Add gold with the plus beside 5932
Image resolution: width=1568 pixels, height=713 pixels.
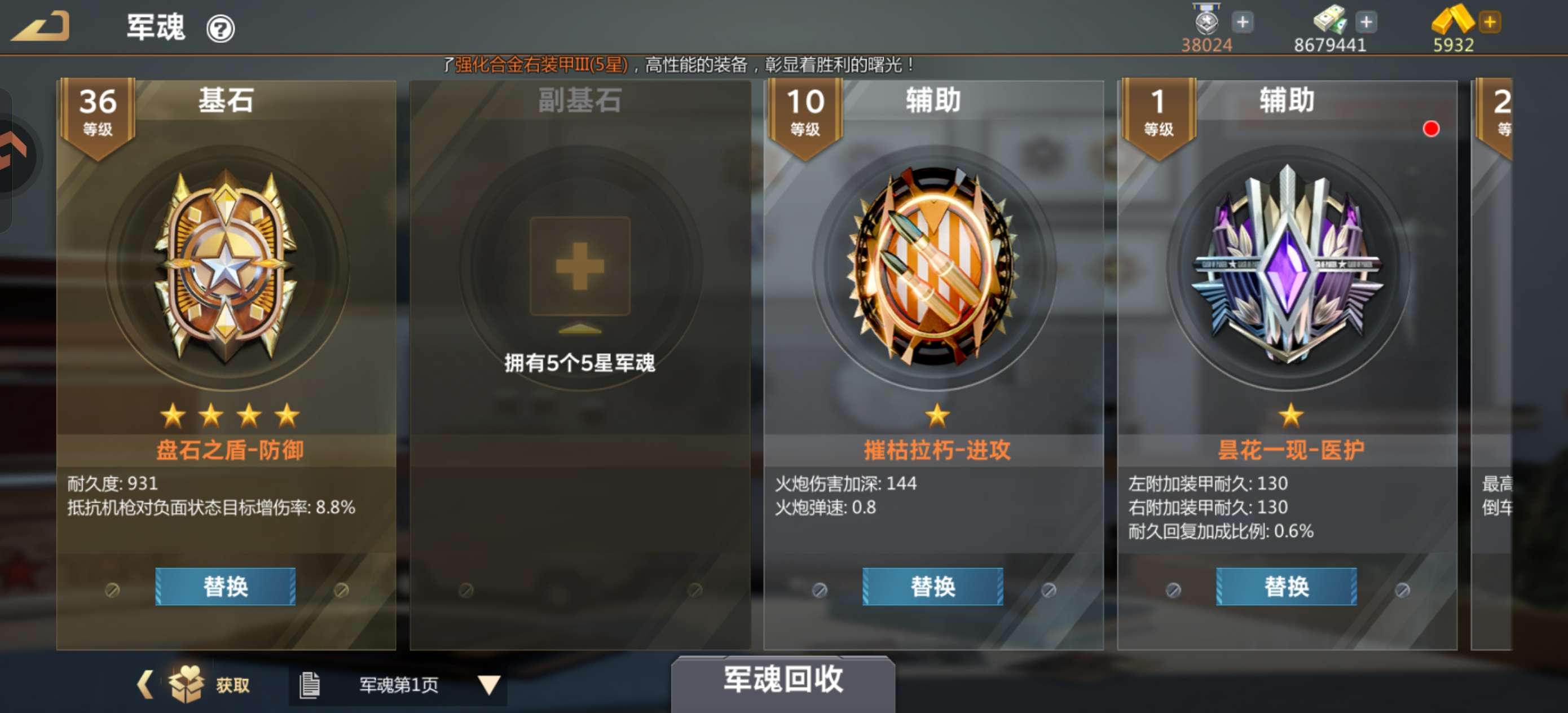click(x=1490, y=22)
